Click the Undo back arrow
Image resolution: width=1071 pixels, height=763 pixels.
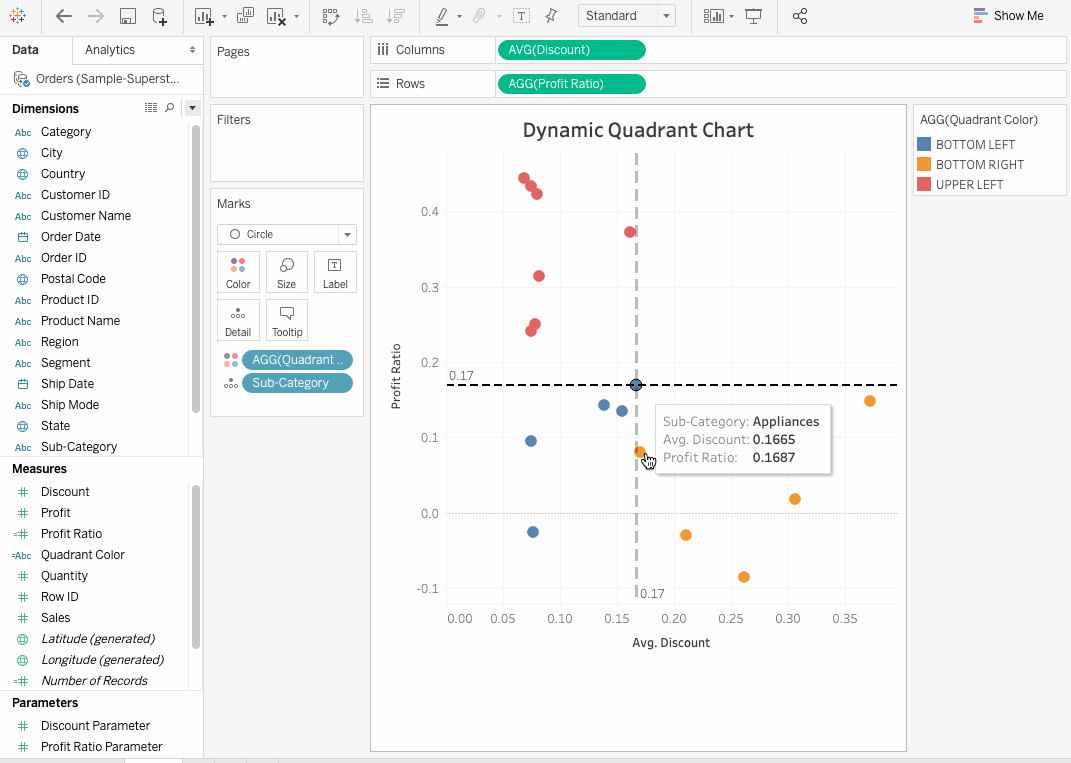(64, 16)
